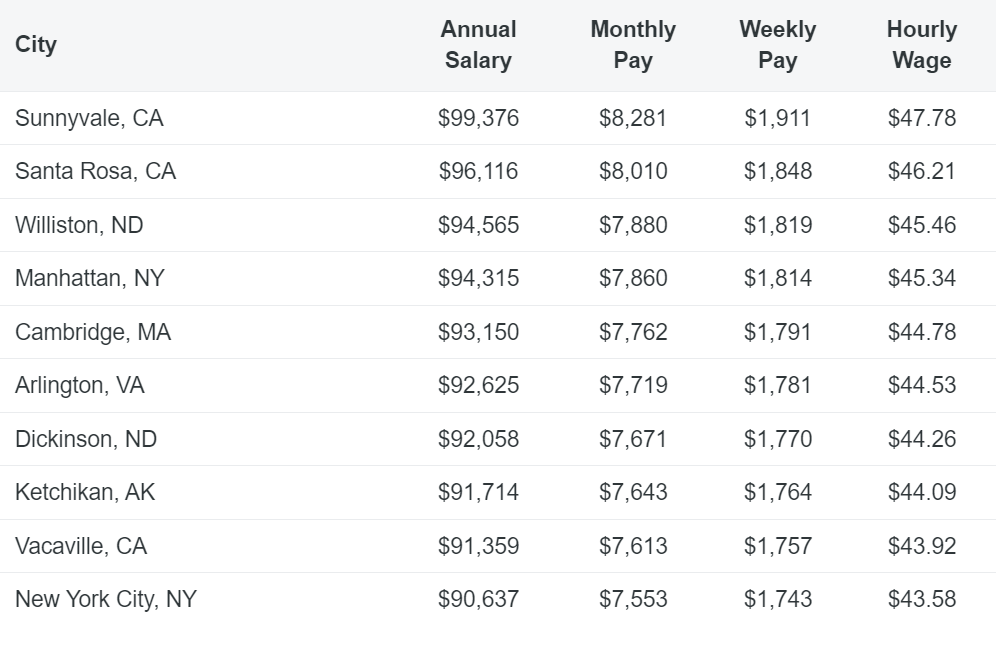Click the $93,150 annual salary cell
The image size is (1007, 647).
(x=478, y=332)
